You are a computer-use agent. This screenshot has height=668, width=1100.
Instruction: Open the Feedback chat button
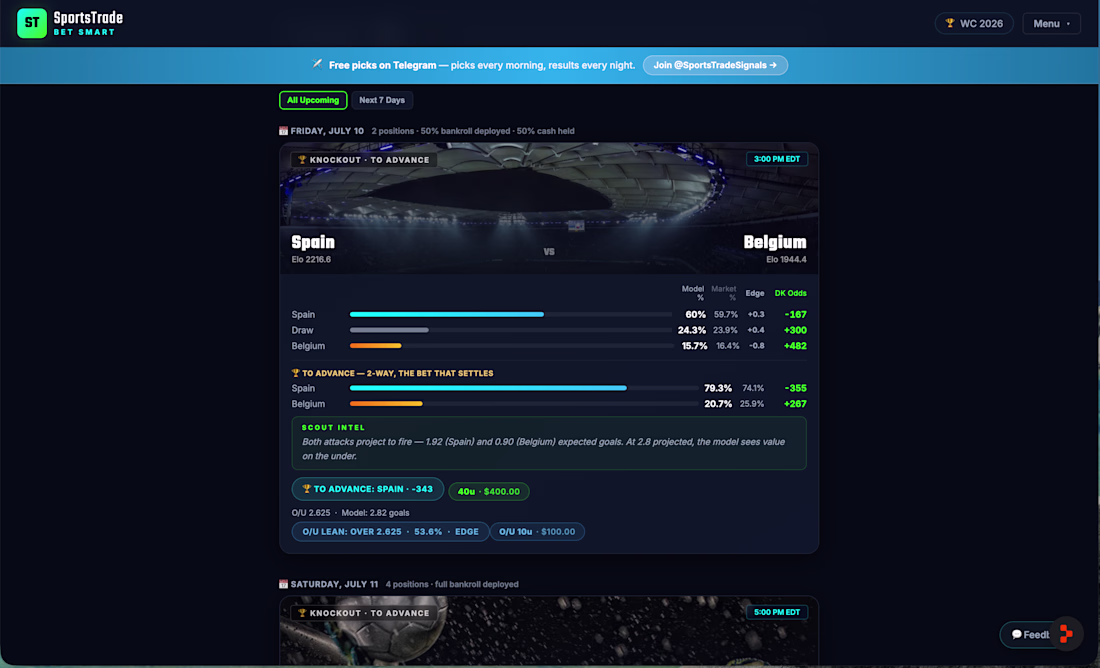1028,634
